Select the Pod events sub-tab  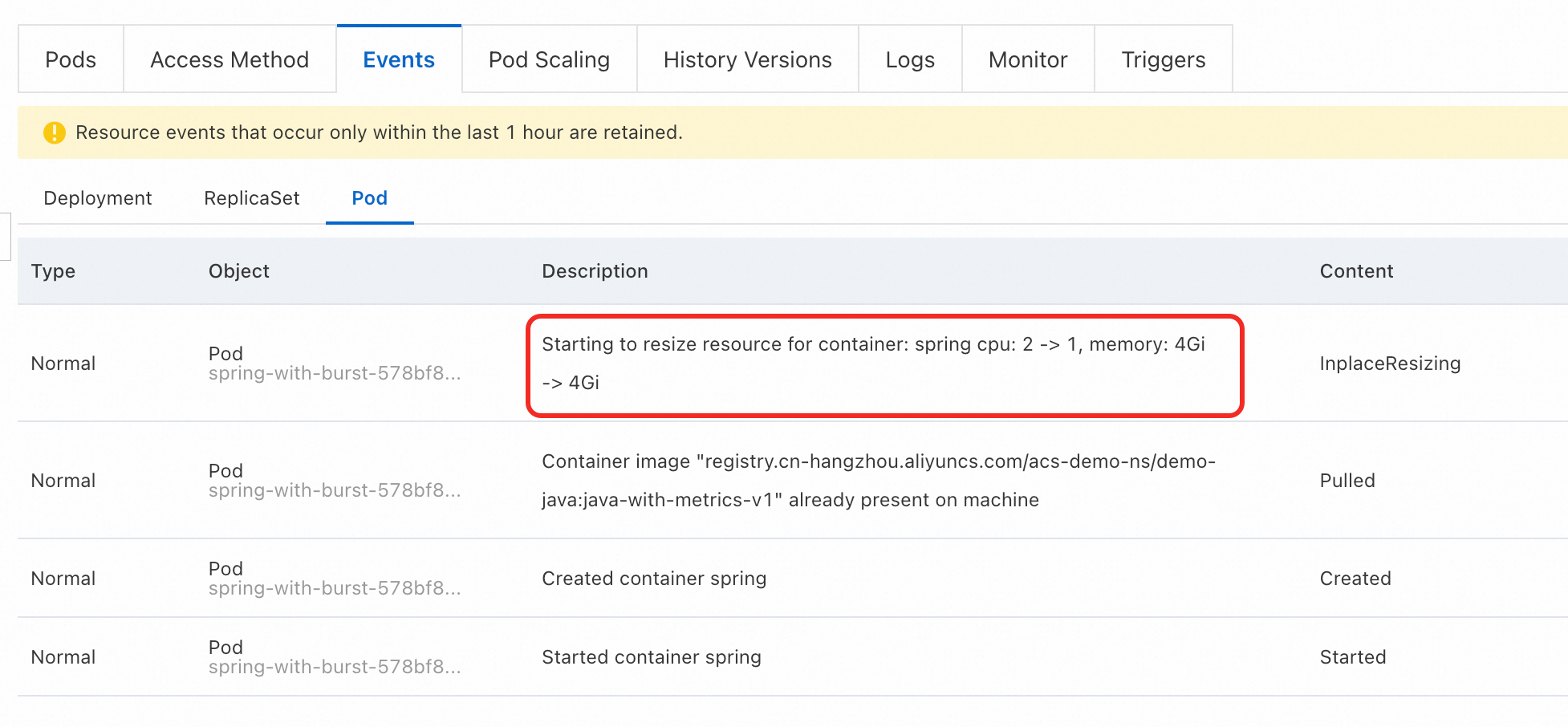coord(369,198)
